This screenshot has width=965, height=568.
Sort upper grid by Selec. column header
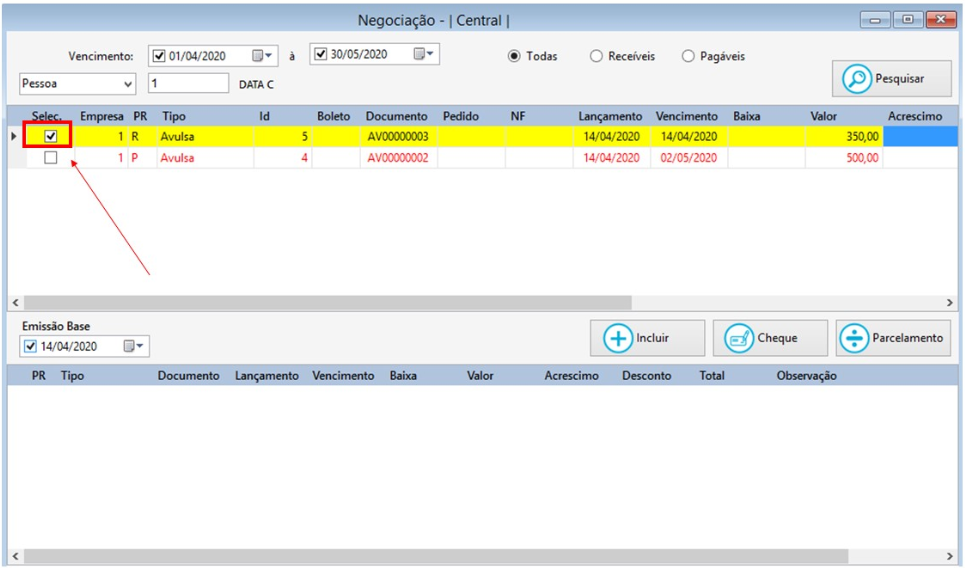point(47,116)
